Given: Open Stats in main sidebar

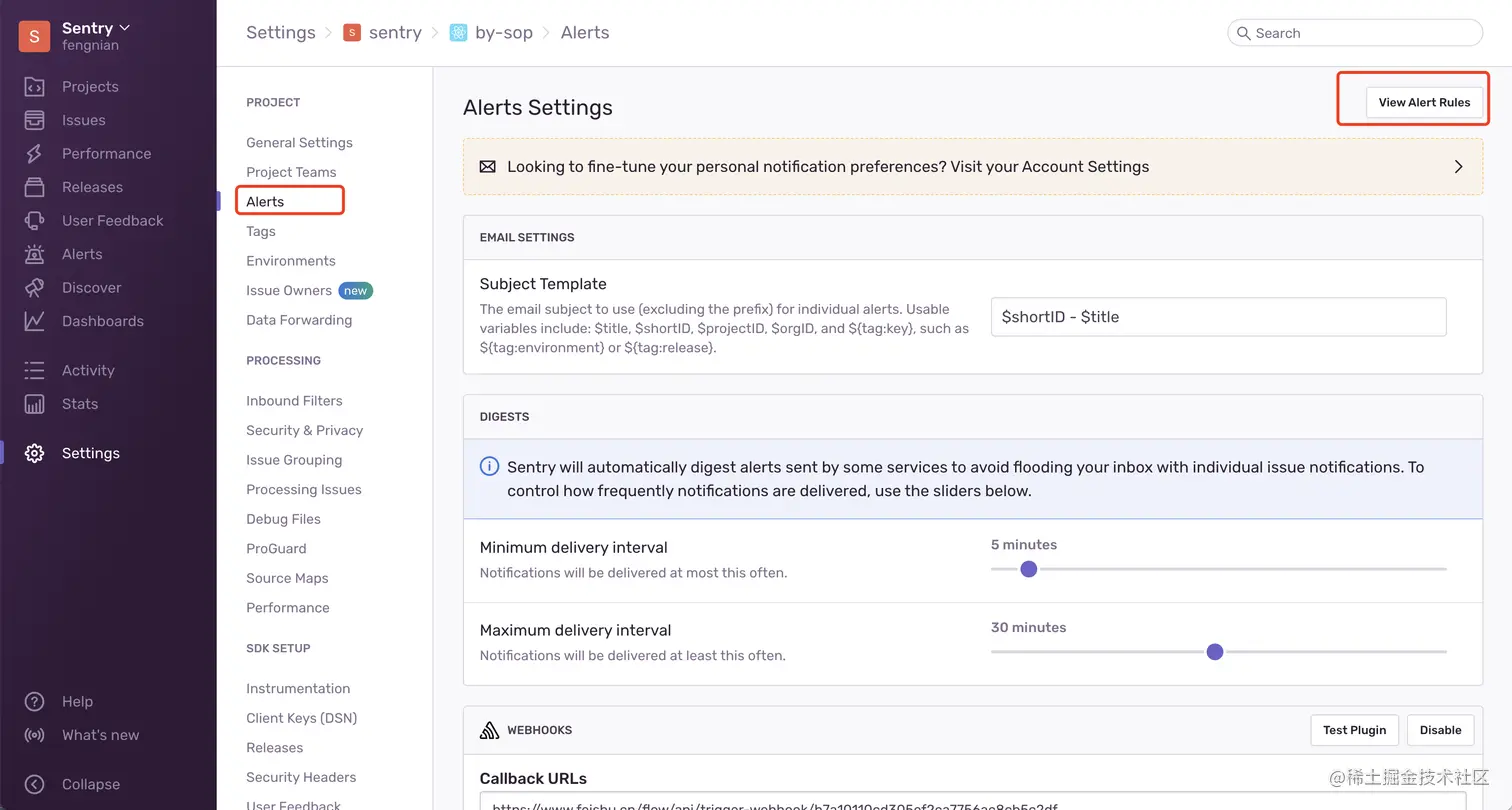Looking at the screenshot, I should (80, 404).
